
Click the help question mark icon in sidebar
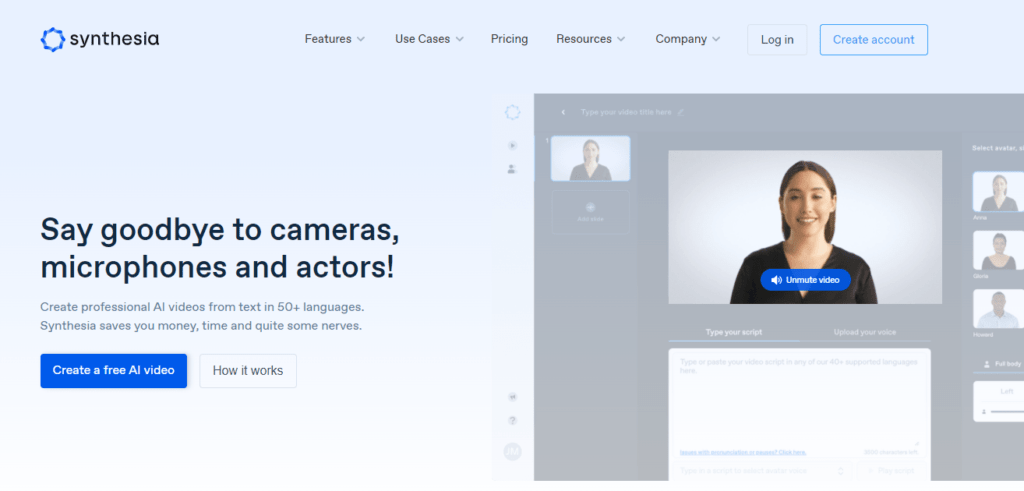pyautogui.click(x=513, y=420)
